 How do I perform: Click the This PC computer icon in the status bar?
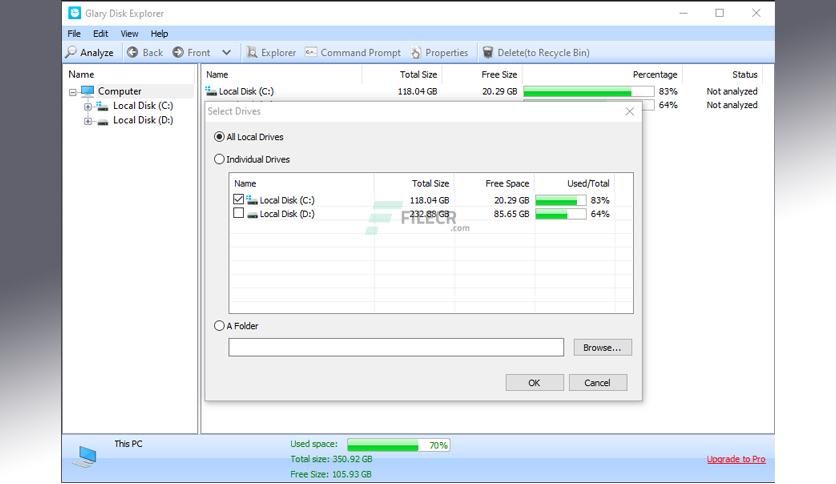(x=85, y=457)
